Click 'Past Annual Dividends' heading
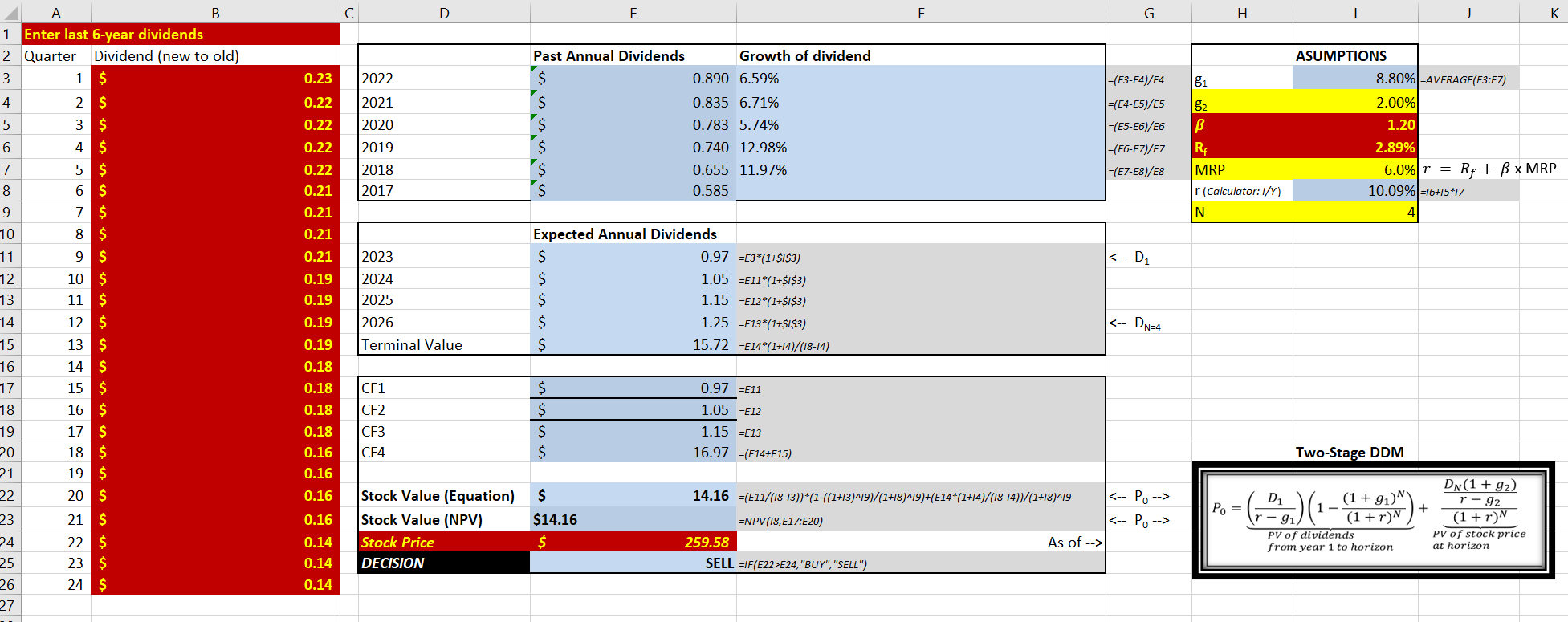The width and height of the screenshot is (1568, 622). [633, 55]
